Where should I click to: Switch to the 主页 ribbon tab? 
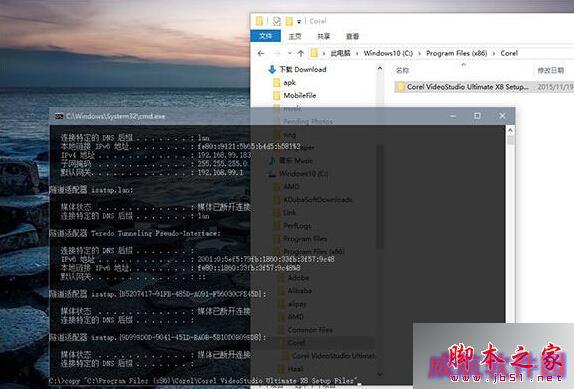tap(295, 36)
